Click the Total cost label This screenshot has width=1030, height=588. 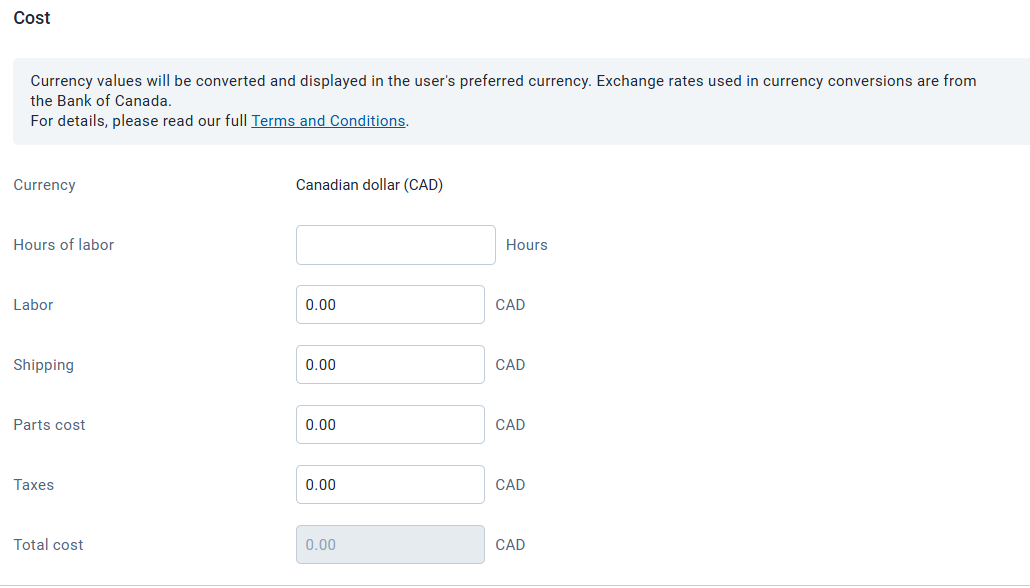(49, 545)
